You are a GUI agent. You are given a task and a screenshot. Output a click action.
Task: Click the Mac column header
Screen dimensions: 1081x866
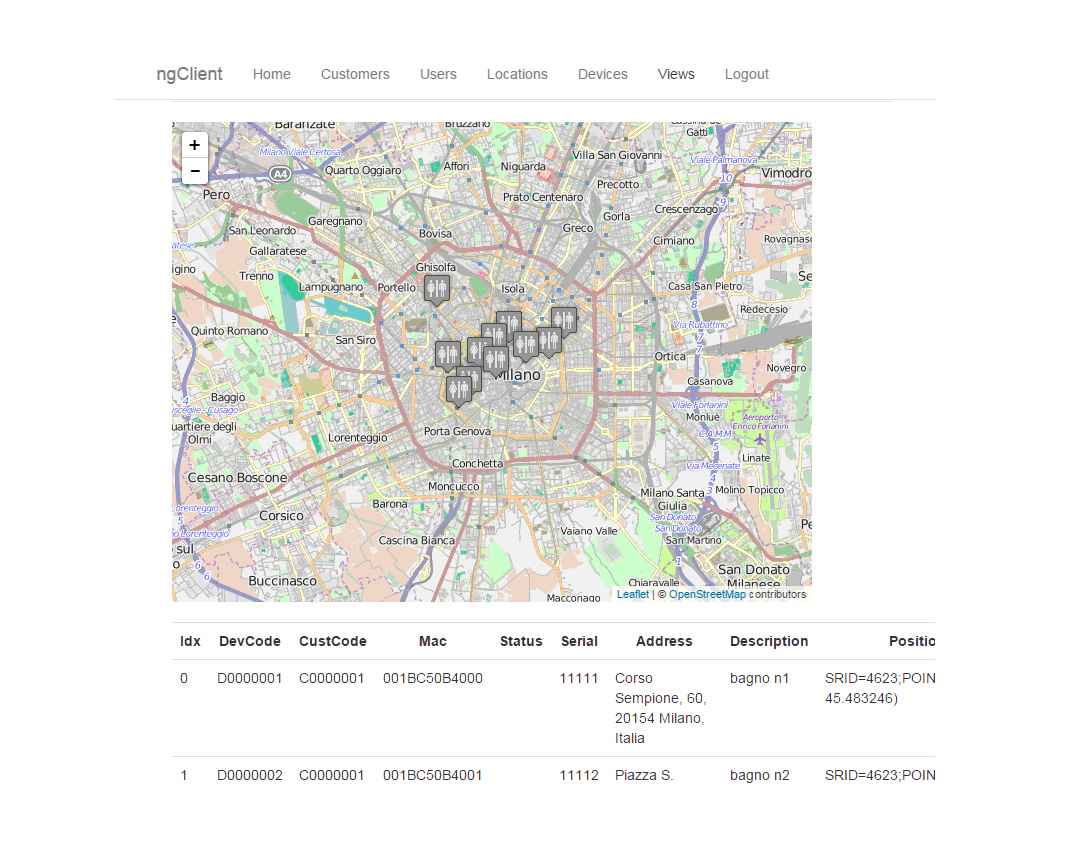[433, 641]
